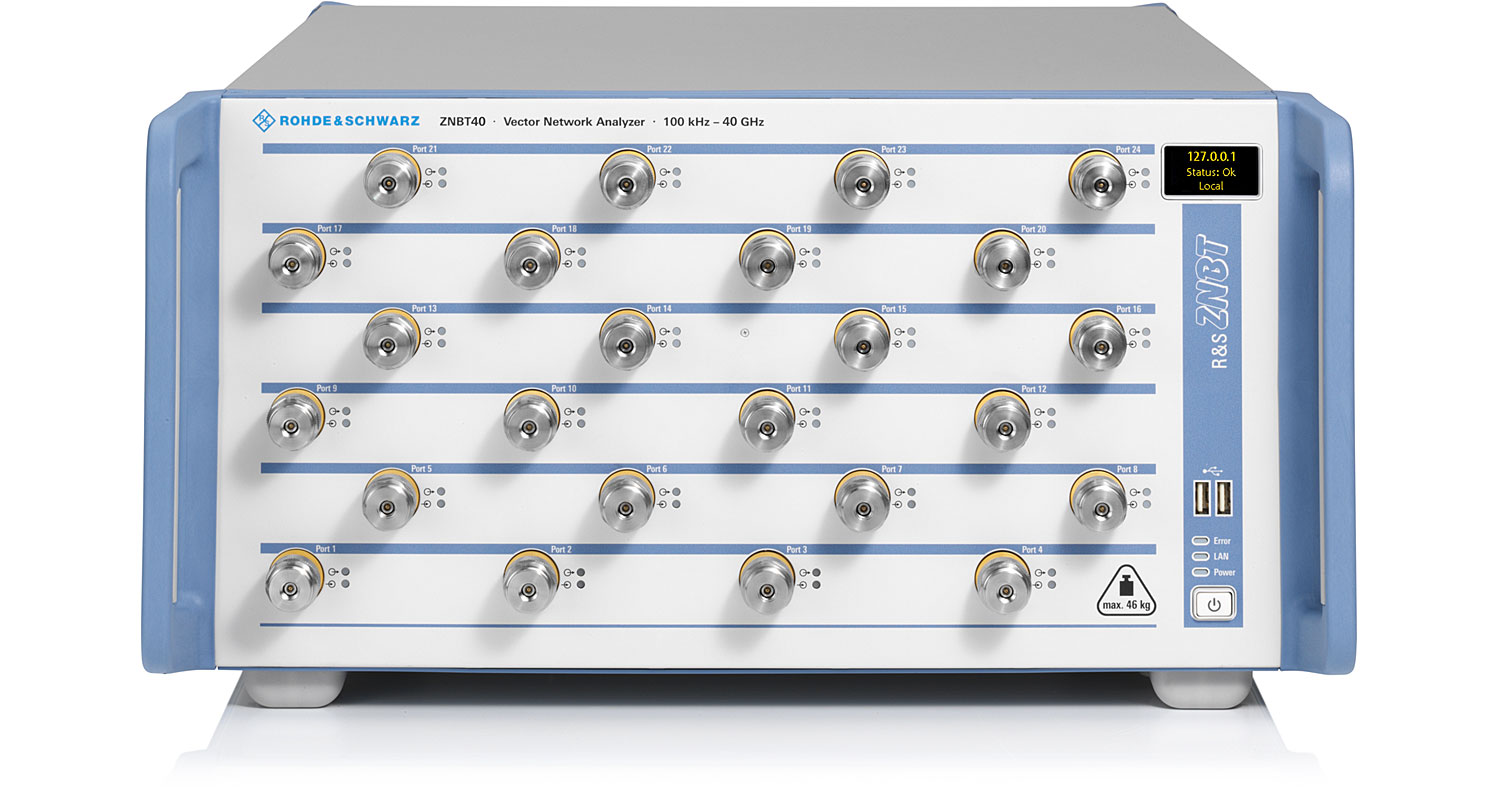Screen dimensions: 1500x800
Task: Click the Error status LED
Action: pyautogui.click(x=1199, y=541)
